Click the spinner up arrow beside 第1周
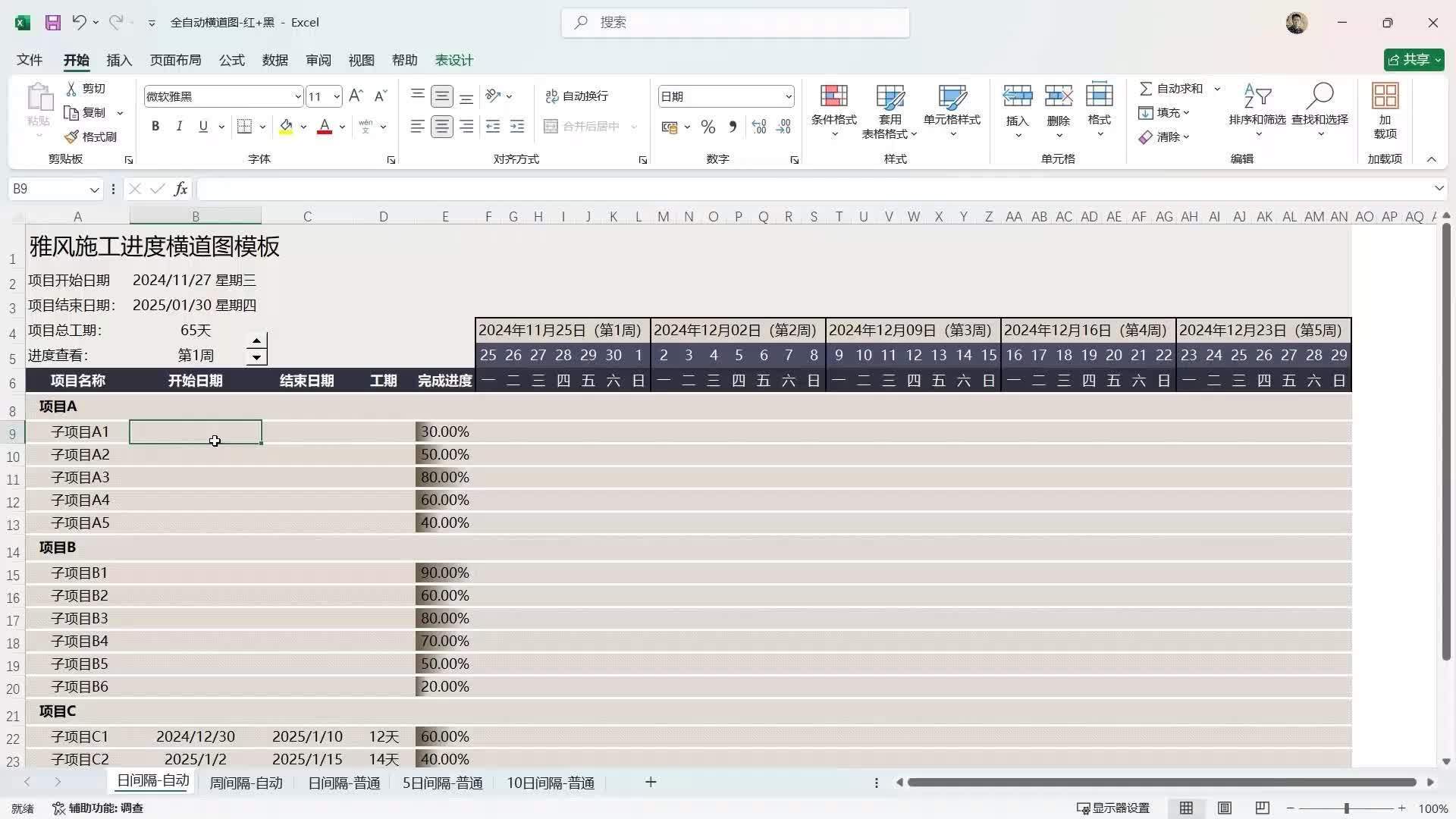This screenshot has width=1456, height=819. click(256, 341)
